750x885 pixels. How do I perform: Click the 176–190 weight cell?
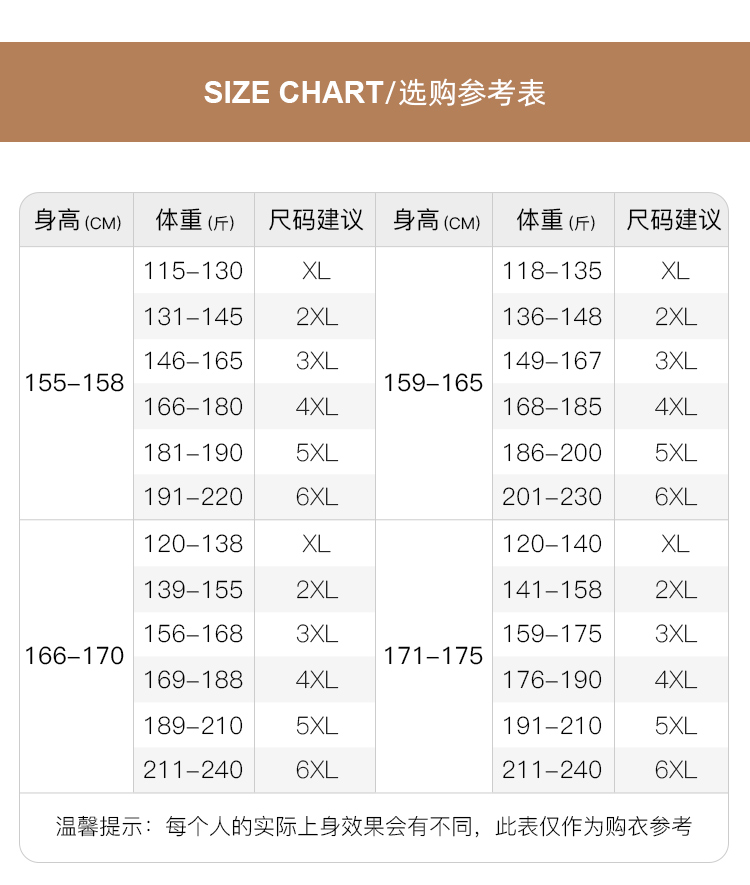[x=552, y=680]
